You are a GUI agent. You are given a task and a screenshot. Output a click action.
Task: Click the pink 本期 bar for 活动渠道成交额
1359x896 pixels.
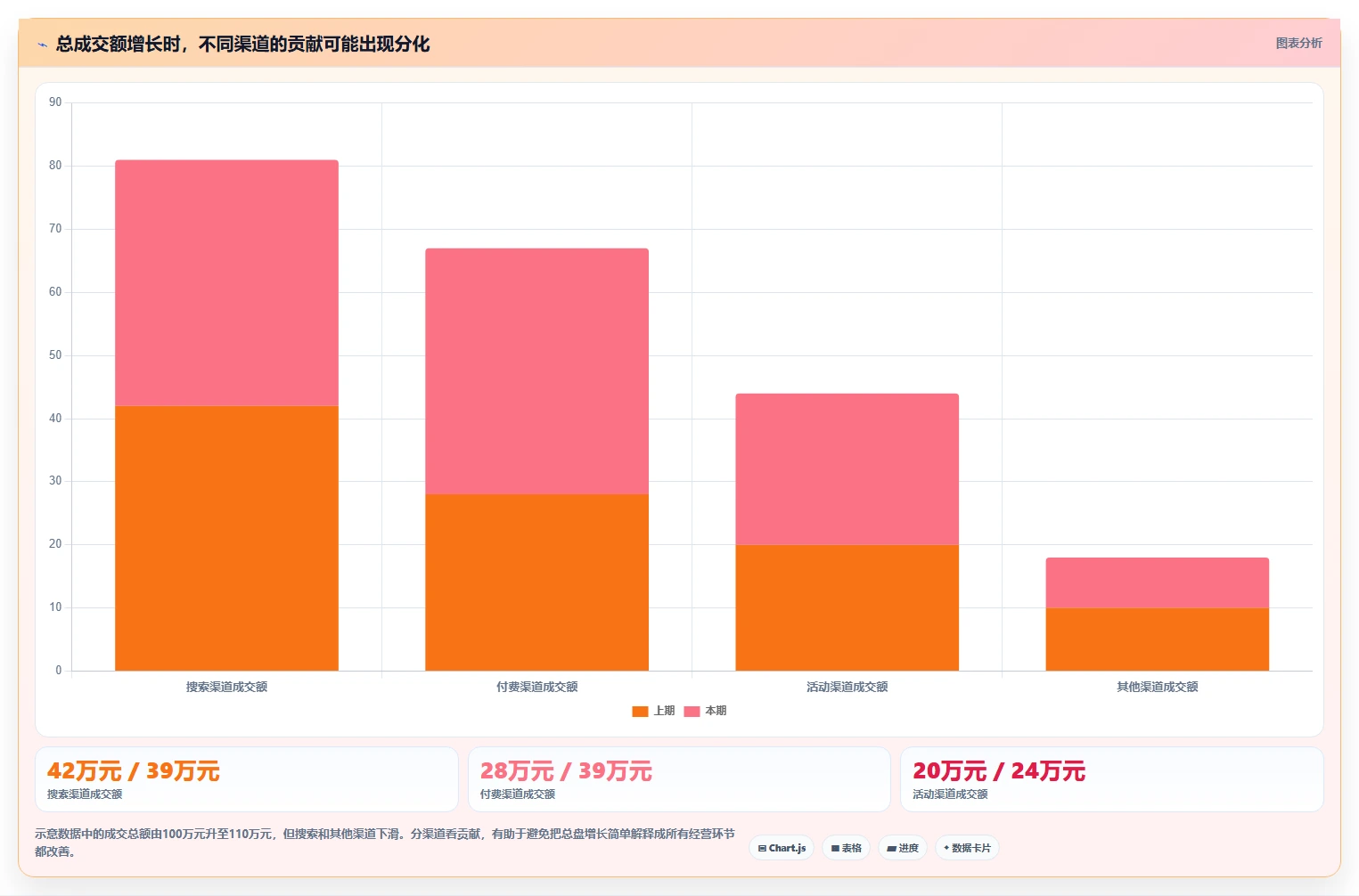pos(847,469)
